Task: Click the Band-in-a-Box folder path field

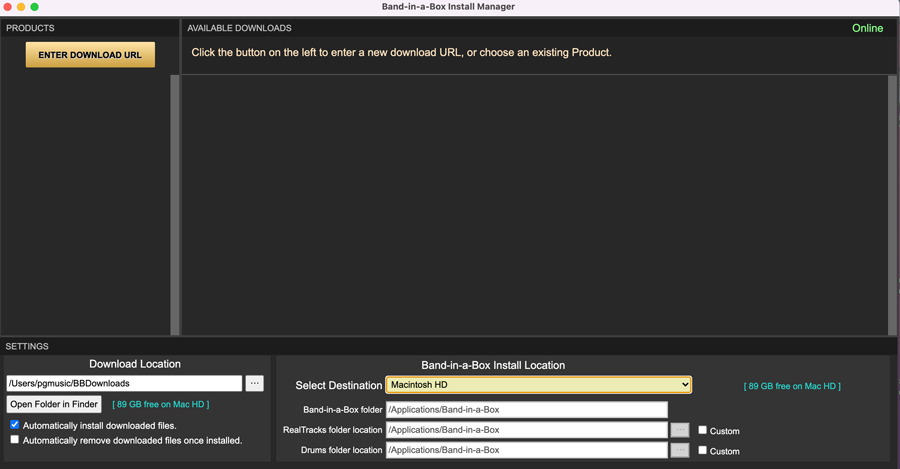Action: (527, 409)
